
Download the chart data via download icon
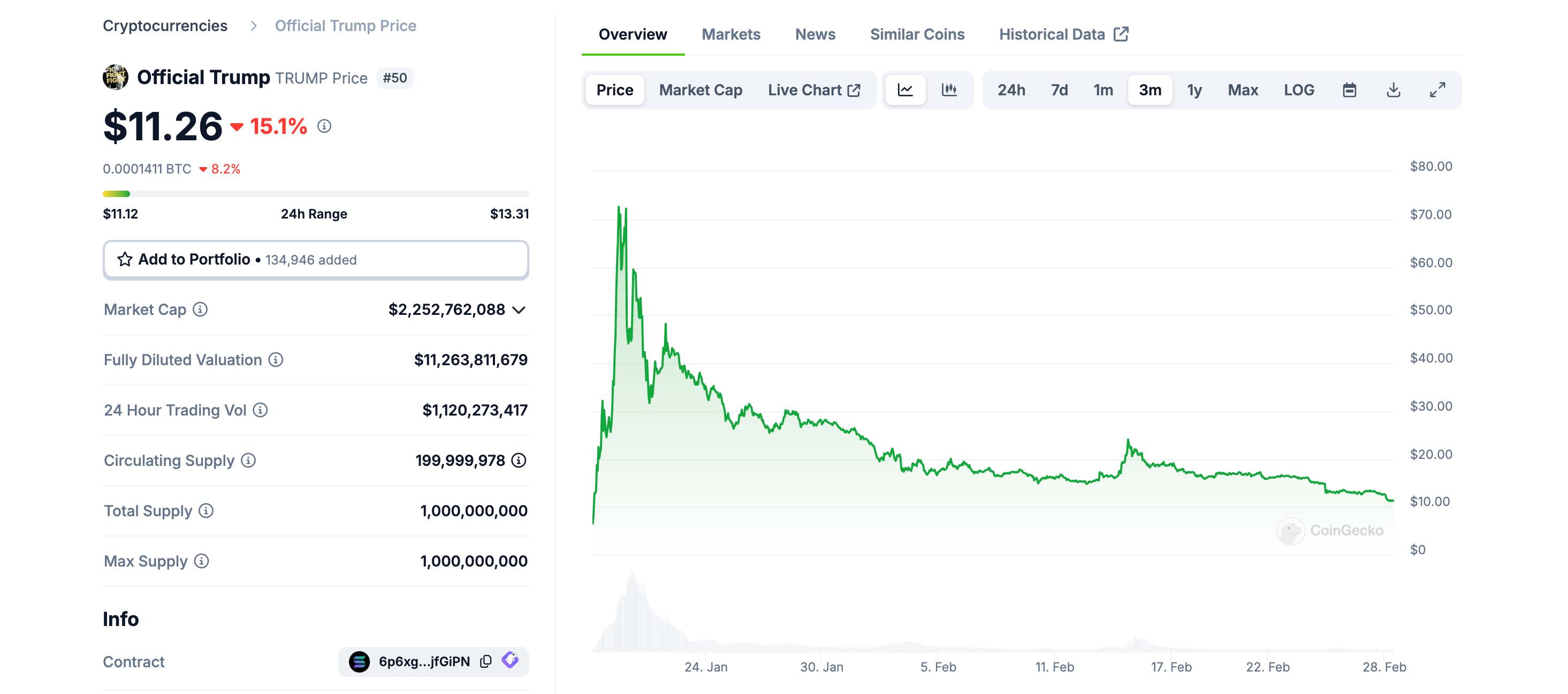point(1394,89)
